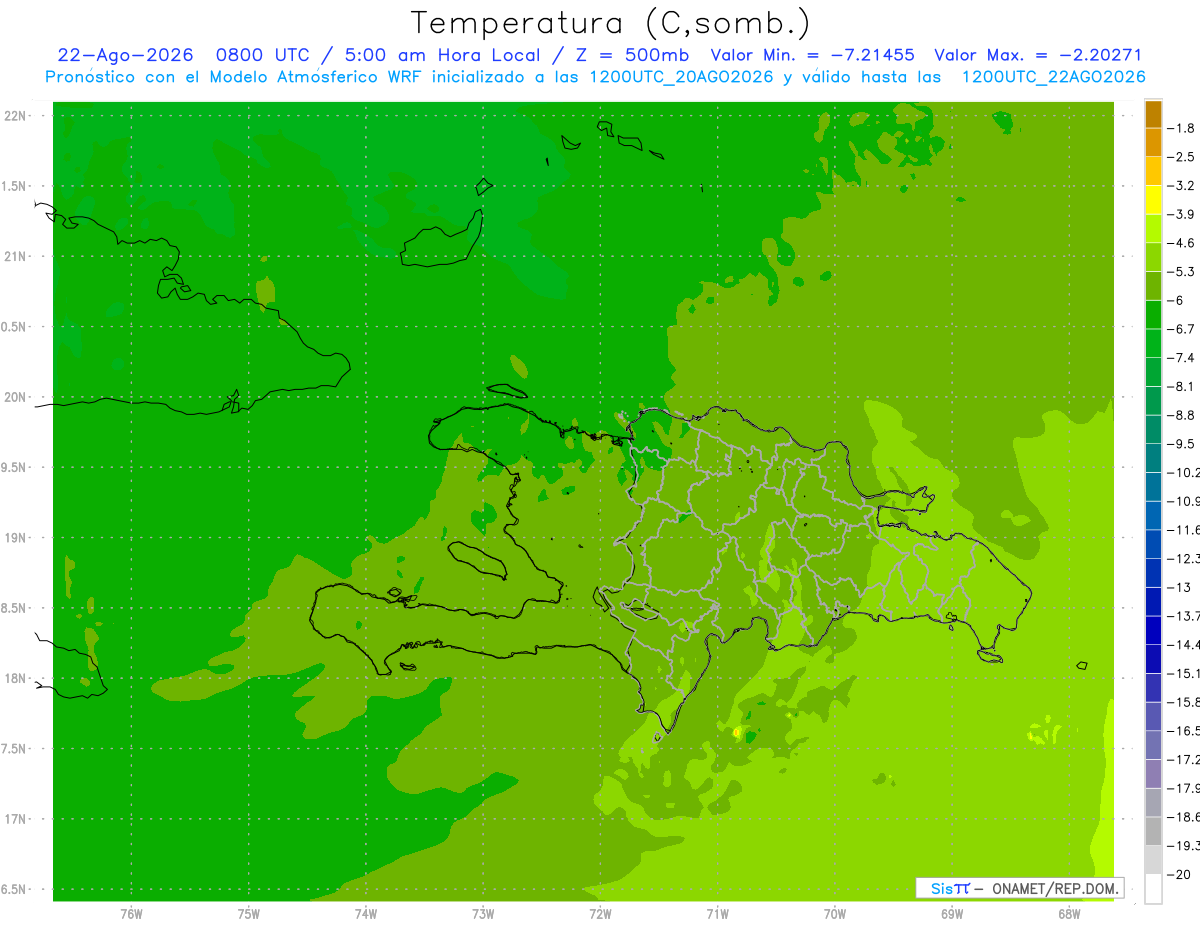Click the '-9.5' legend value
This screenshot has width=1200, height=927.
coord(1181,444)
